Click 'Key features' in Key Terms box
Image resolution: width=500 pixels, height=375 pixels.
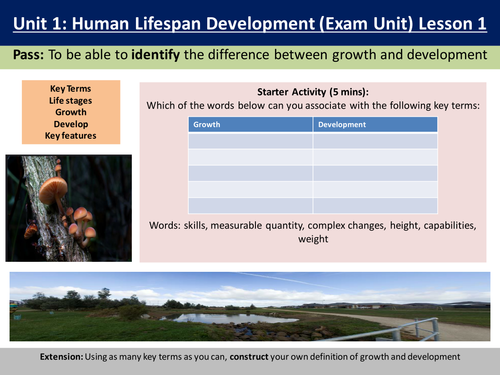pos(71,136)
